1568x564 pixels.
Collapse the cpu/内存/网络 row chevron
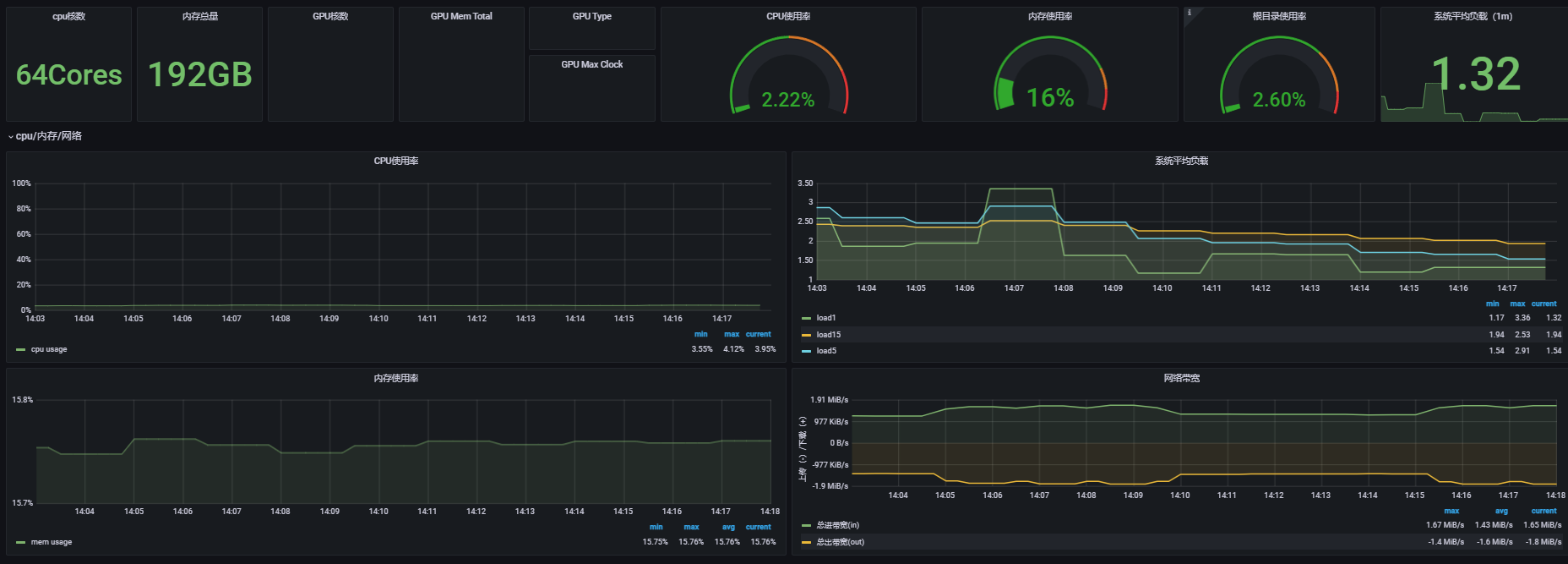tap(11, 136)
